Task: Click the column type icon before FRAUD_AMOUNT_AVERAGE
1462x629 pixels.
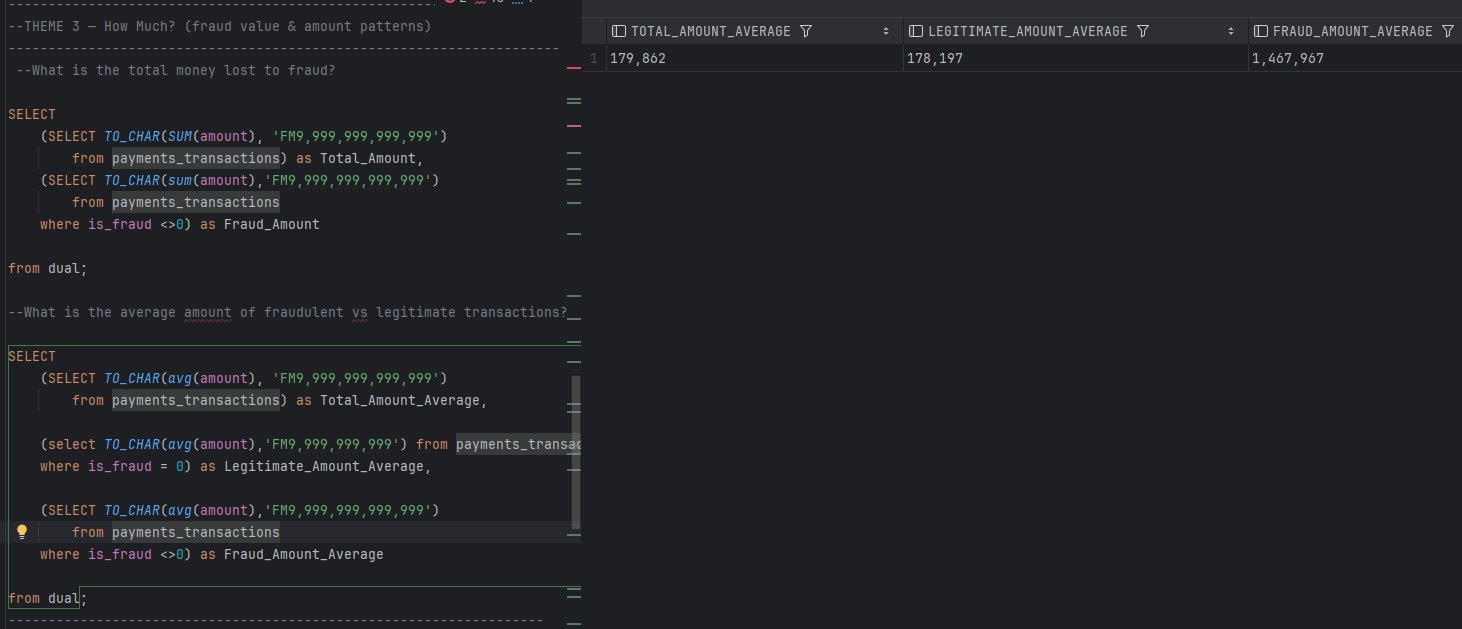Action: point(1260,32)
